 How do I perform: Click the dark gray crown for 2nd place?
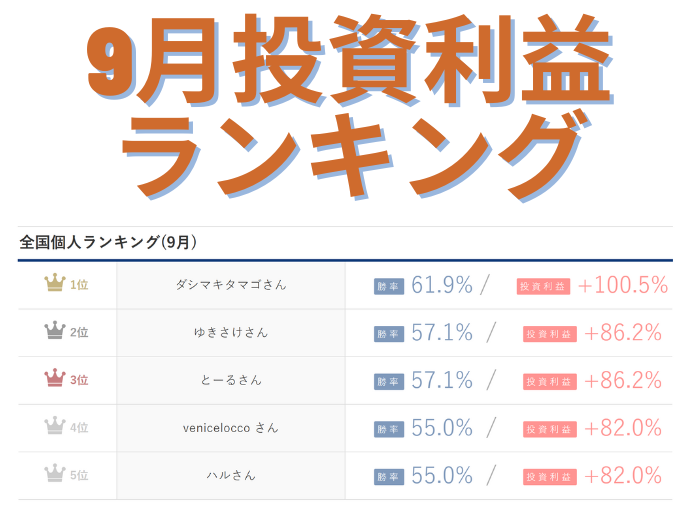tap(55, 332)
